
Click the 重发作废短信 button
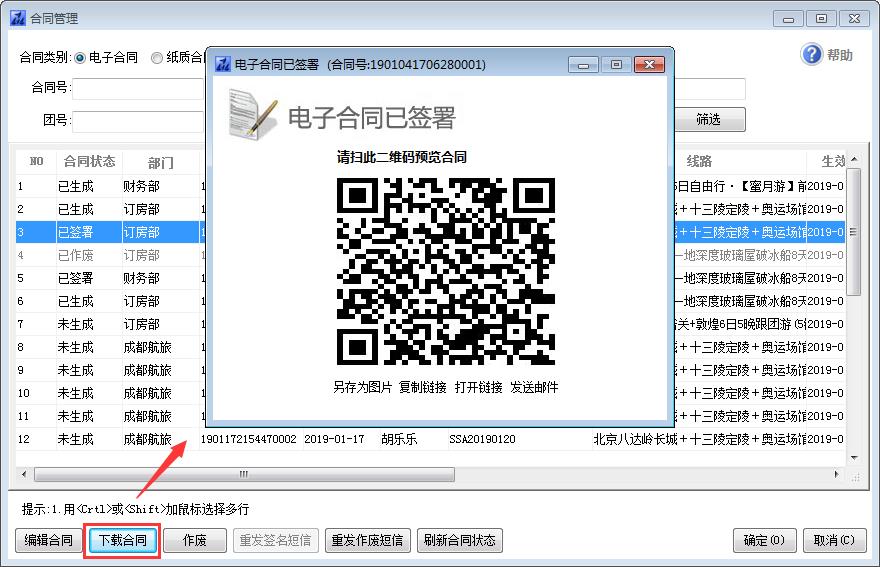[367, 540]
